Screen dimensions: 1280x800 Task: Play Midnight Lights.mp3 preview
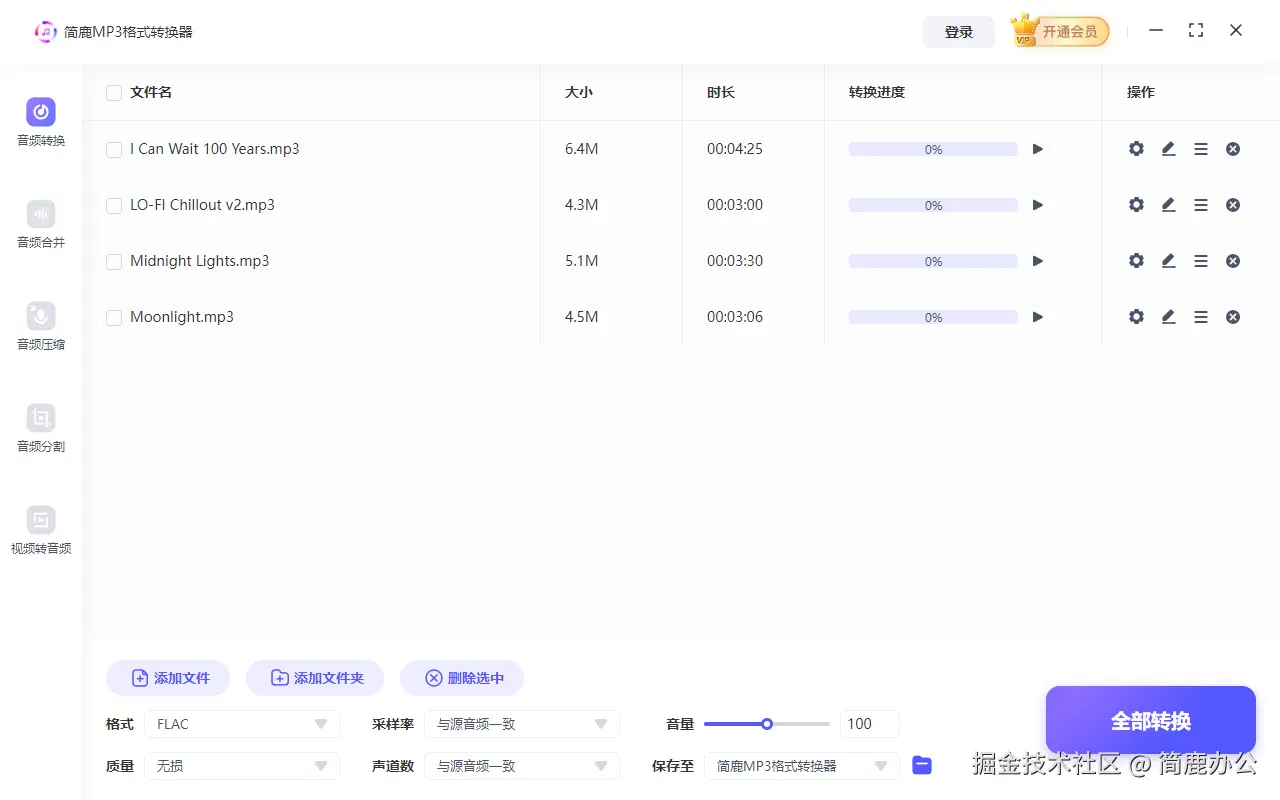[1038, 261]
